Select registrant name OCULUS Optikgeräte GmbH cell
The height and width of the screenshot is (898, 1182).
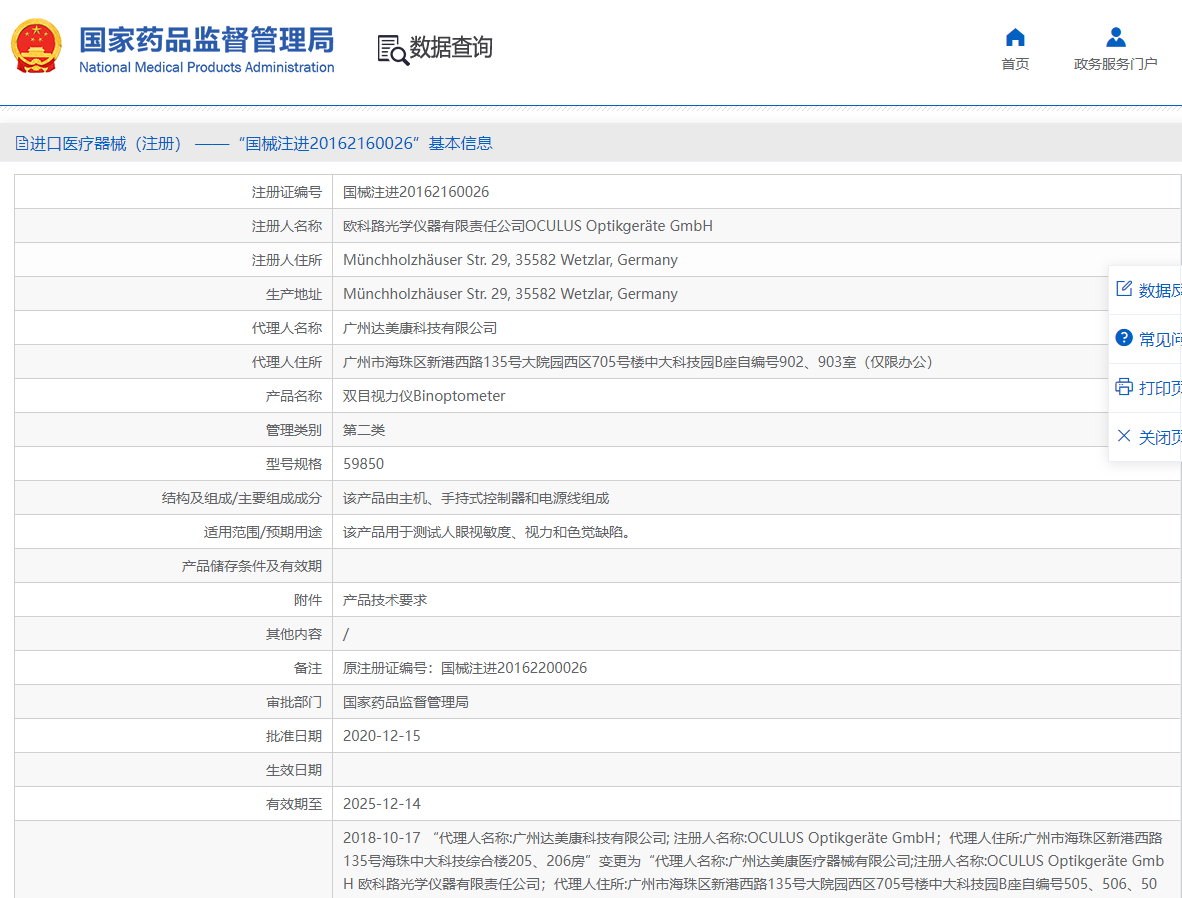(528, 226)
